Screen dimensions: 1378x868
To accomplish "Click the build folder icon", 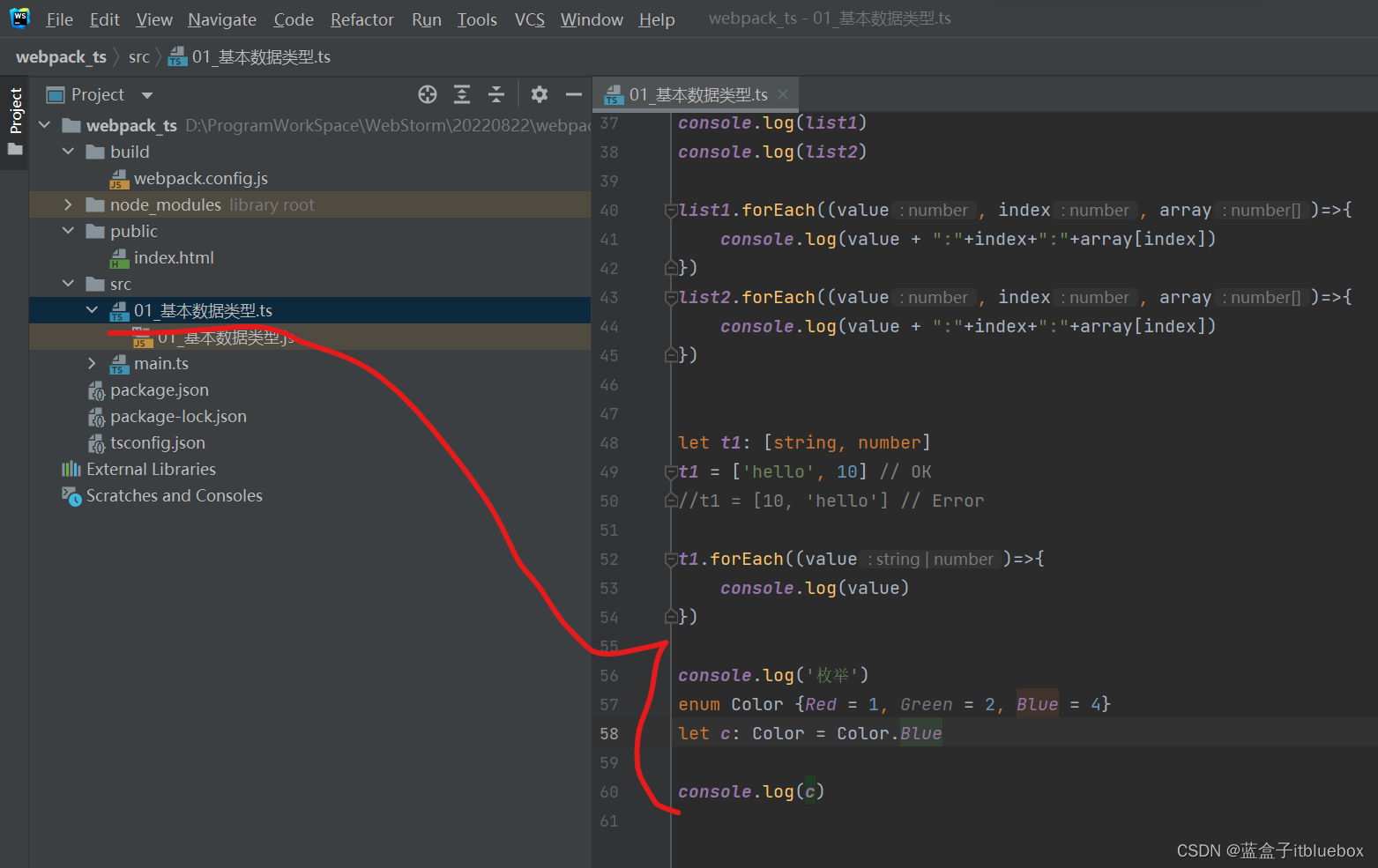I will point(95,152).
